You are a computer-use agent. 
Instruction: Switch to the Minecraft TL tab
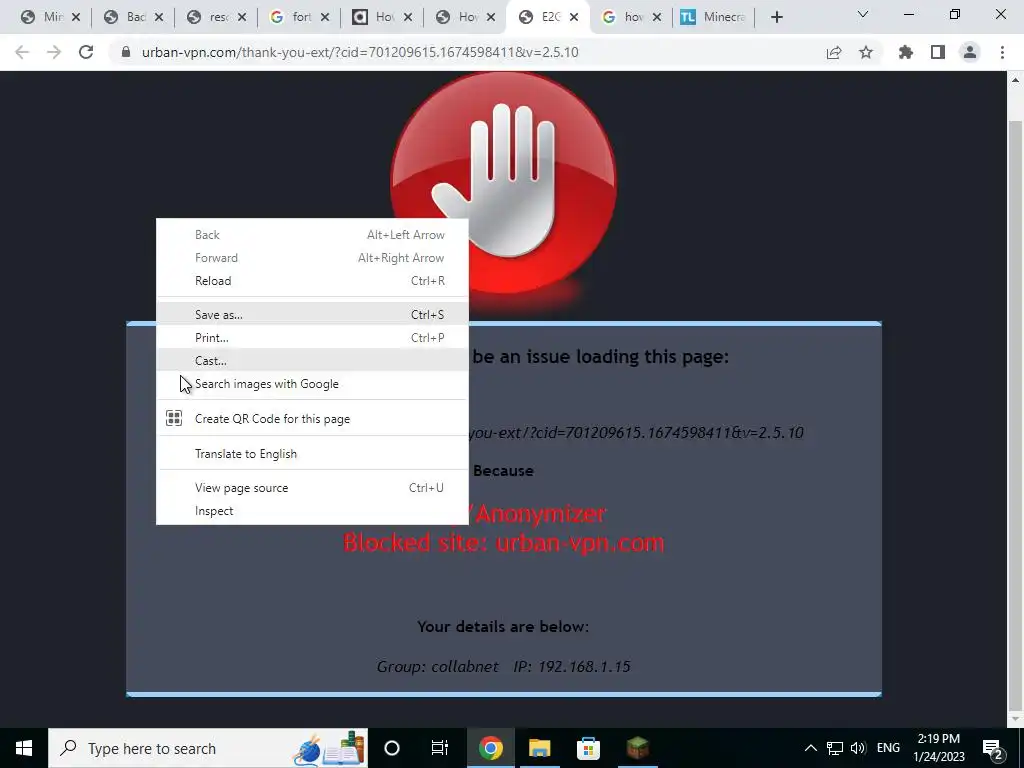[713, 18]
